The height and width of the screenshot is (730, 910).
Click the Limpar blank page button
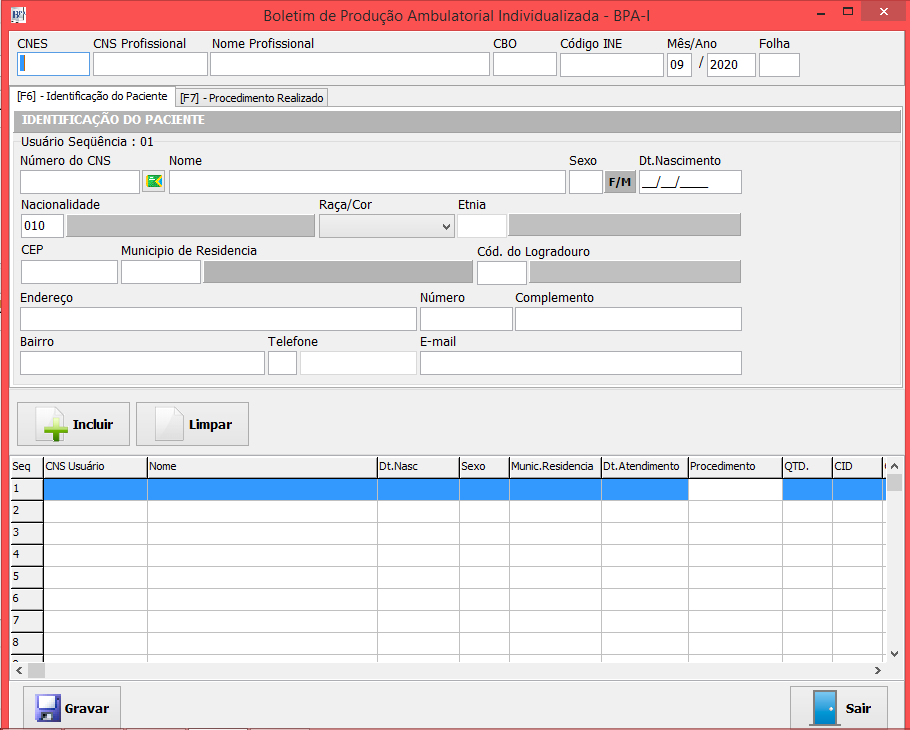[x=192, y=424]
